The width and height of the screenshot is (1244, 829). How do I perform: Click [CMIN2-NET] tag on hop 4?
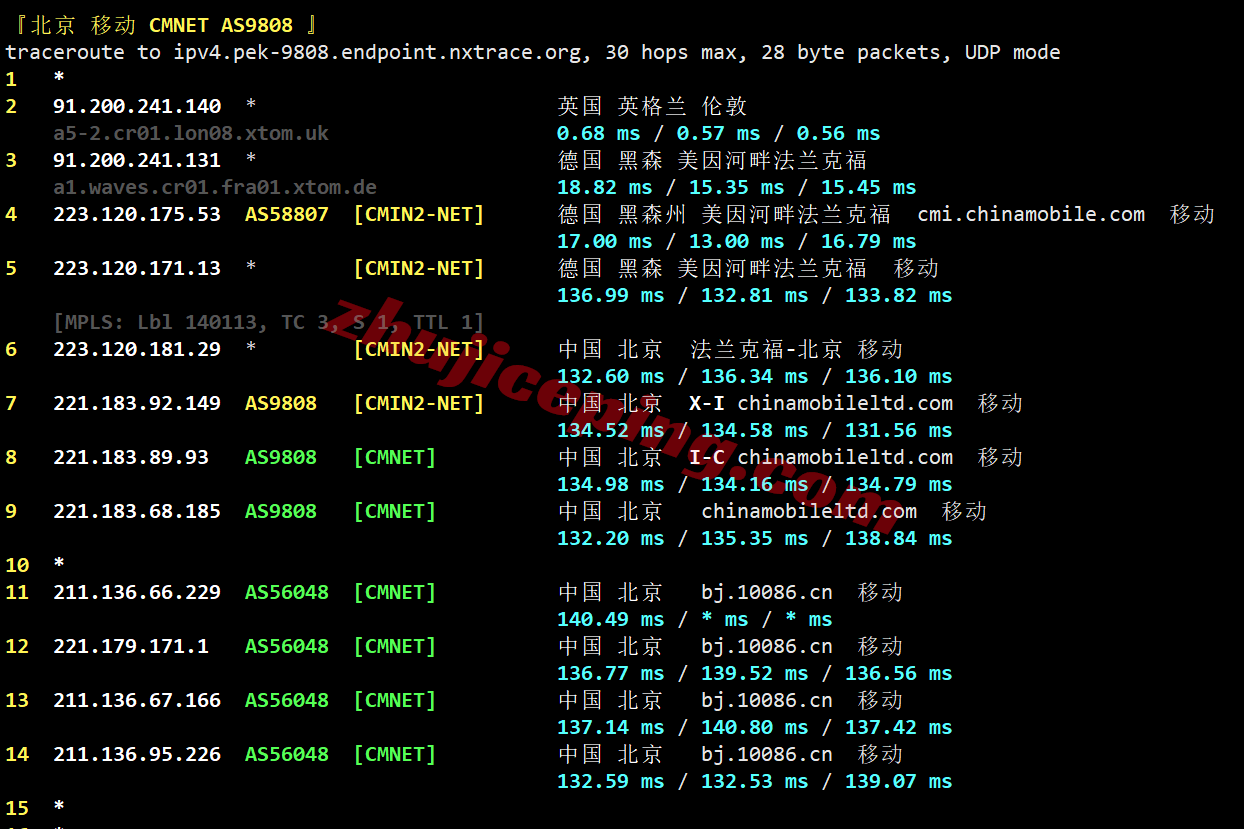[x=419, y=214]
